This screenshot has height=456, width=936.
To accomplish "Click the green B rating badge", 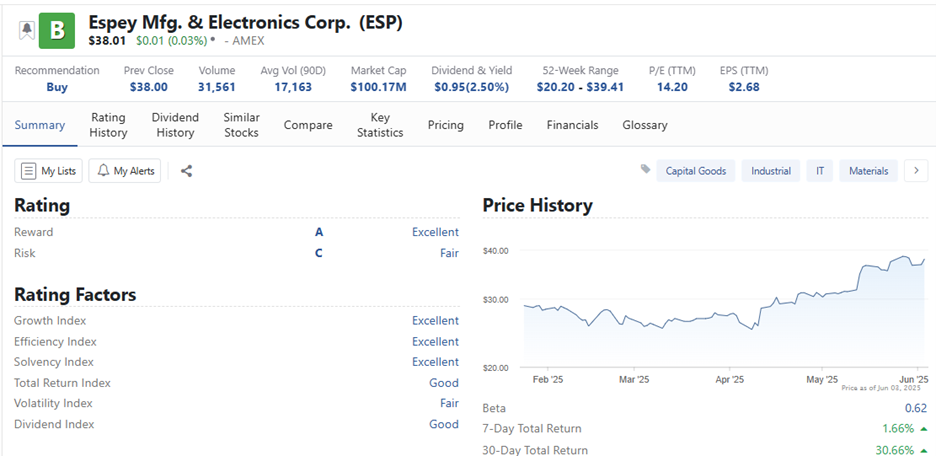I will click(57, 30).
